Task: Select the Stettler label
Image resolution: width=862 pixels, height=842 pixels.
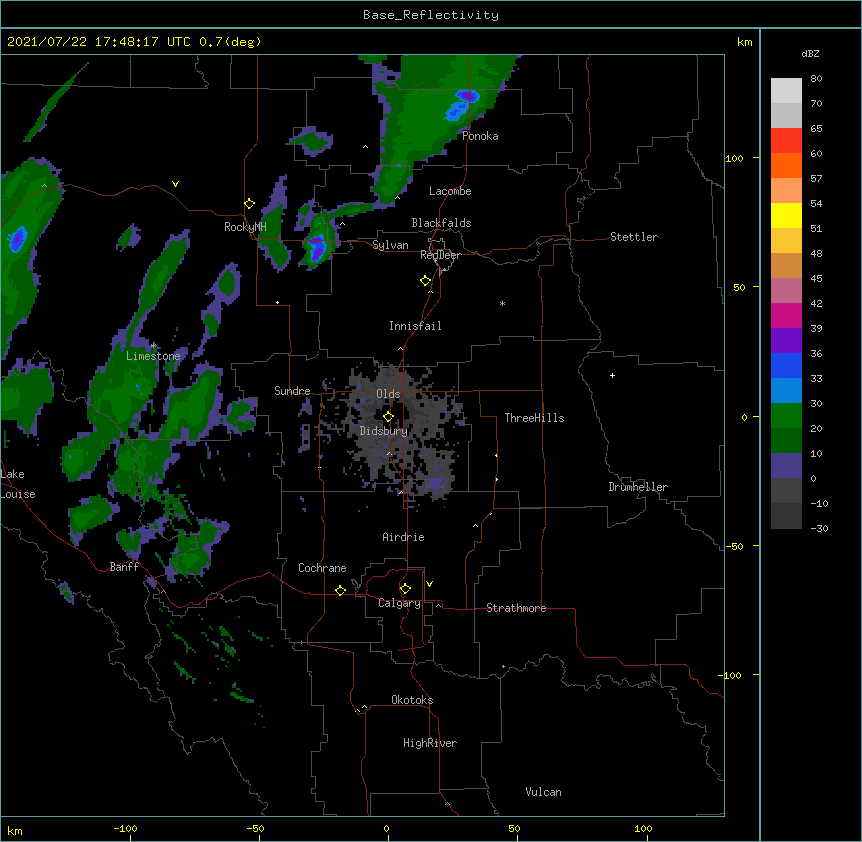Action: coord(634,237)
